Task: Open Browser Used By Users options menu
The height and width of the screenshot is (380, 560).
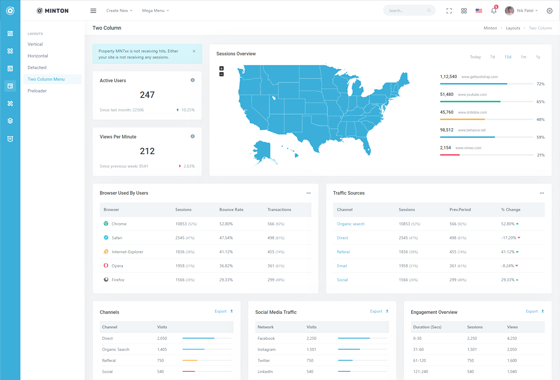Action: coord(309,193)
